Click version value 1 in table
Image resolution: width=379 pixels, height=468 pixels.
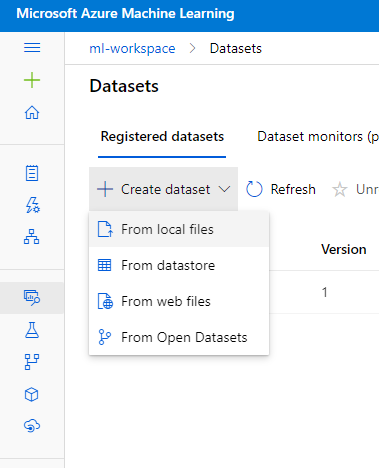[325, 292]
